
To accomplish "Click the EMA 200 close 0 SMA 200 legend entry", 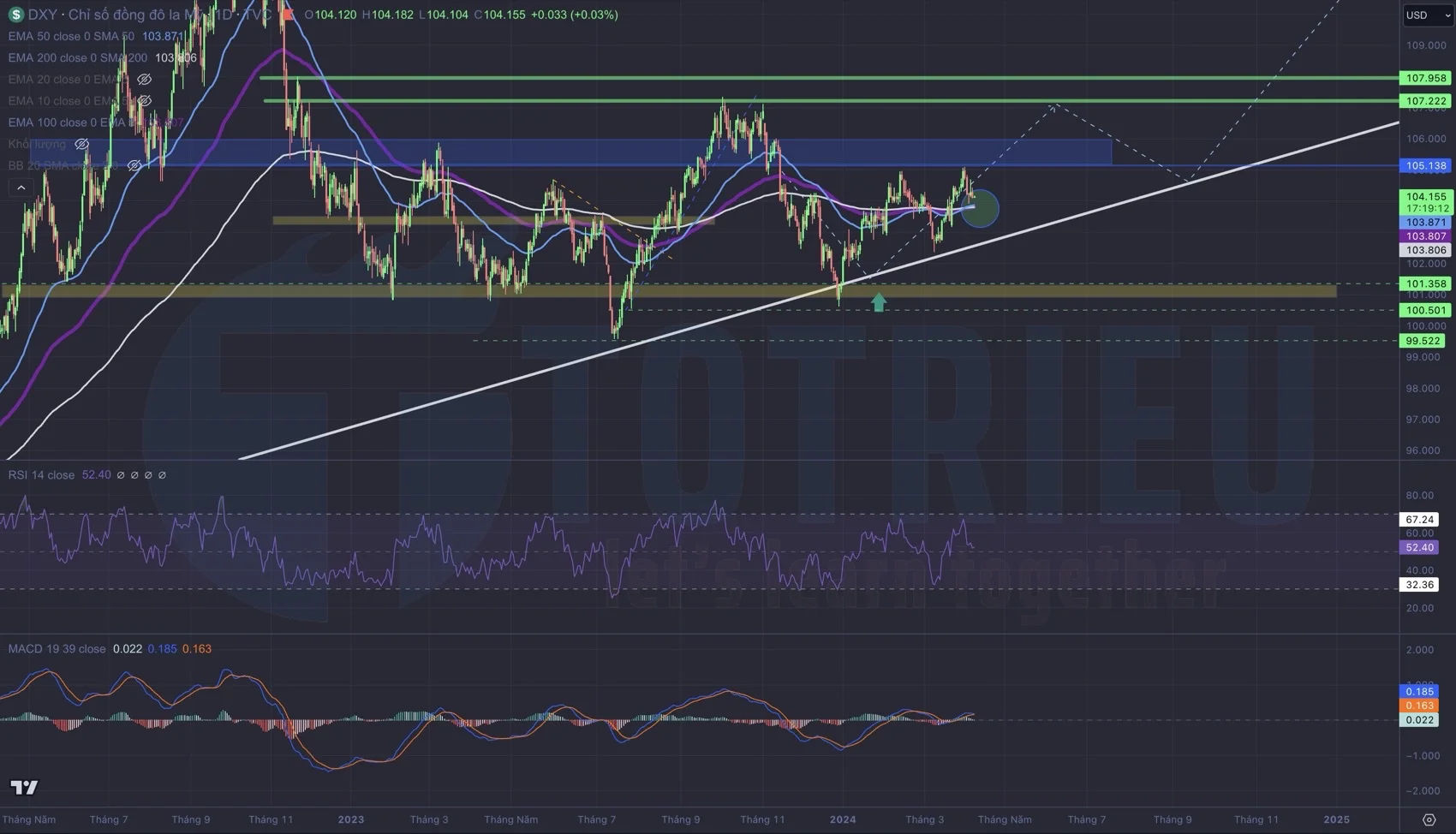I will pos(75,57).
